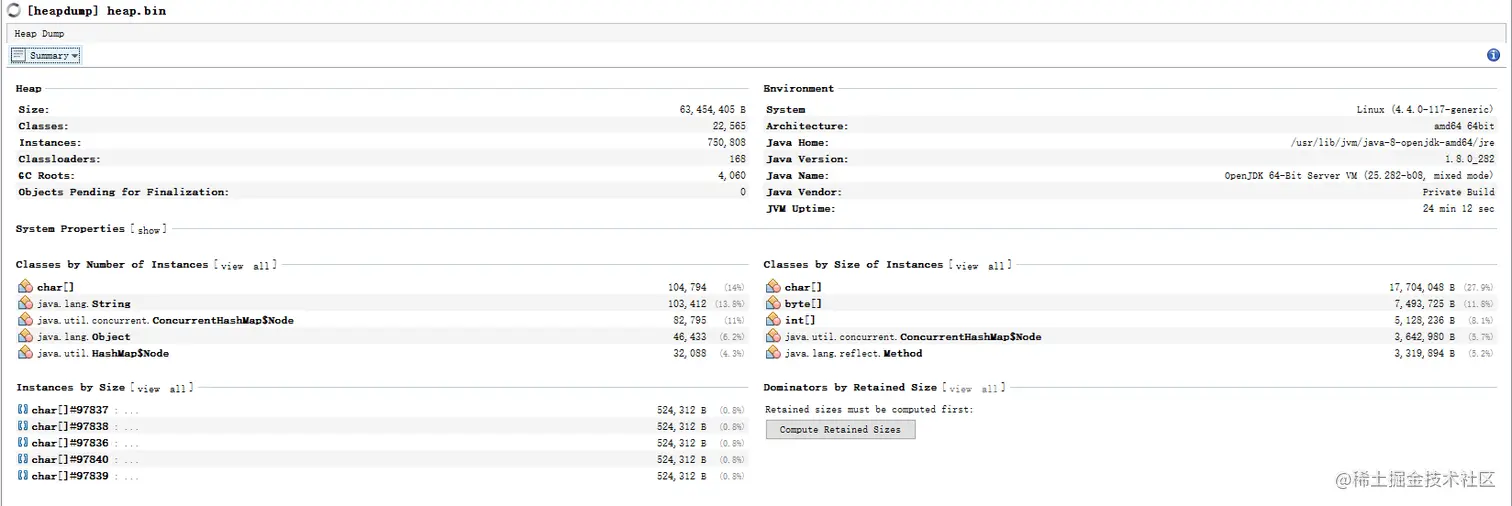Open instance char[]#97838 link
Viewport: 1512px width, 506px height.
pyautogui.click(x=70, y=427)
